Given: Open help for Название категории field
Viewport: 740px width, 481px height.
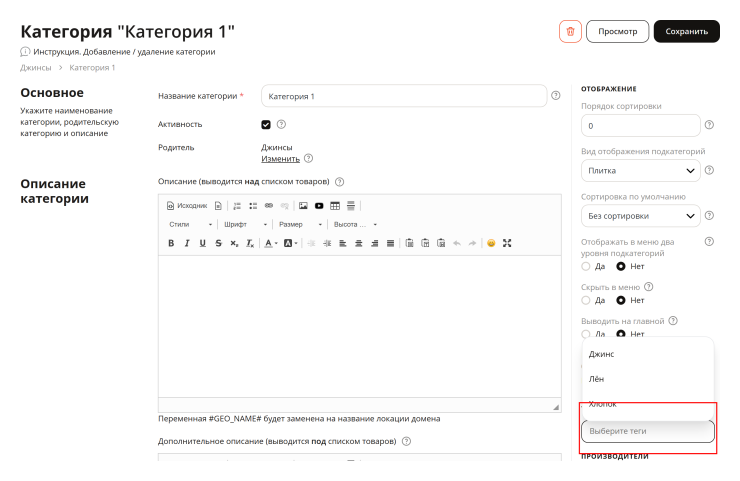Looking at the screenshot, I should 556,95.
